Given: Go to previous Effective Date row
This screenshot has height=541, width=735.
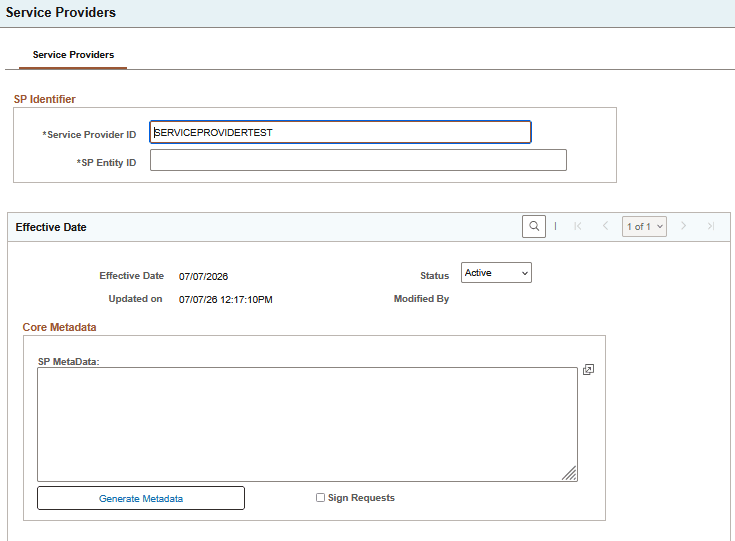Looking at the screenshot, I should click(x=605, y=226).
